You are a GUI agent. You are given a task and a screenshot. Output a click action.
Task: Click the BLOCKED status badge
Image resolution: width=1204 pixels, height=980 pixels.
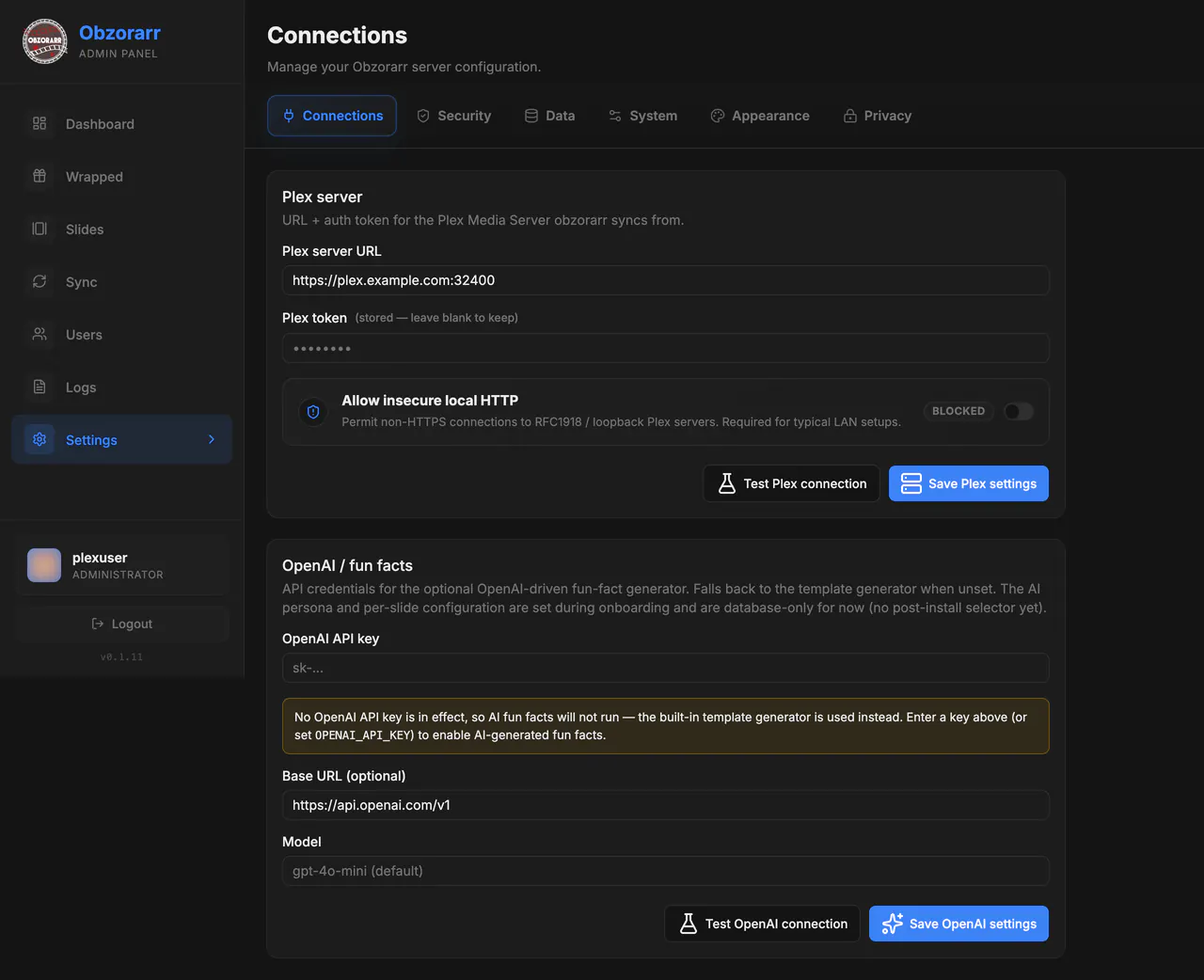pos(958,411)
